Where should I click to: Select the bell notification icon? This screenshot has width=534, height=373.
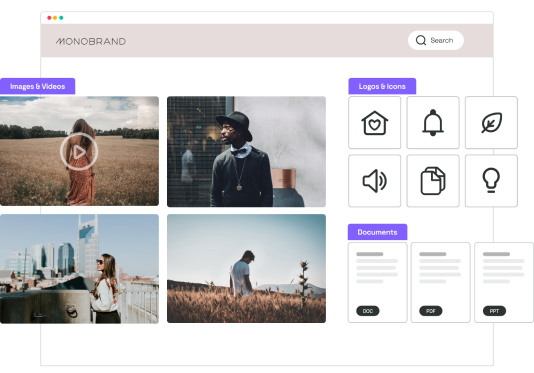click(433, 123)
